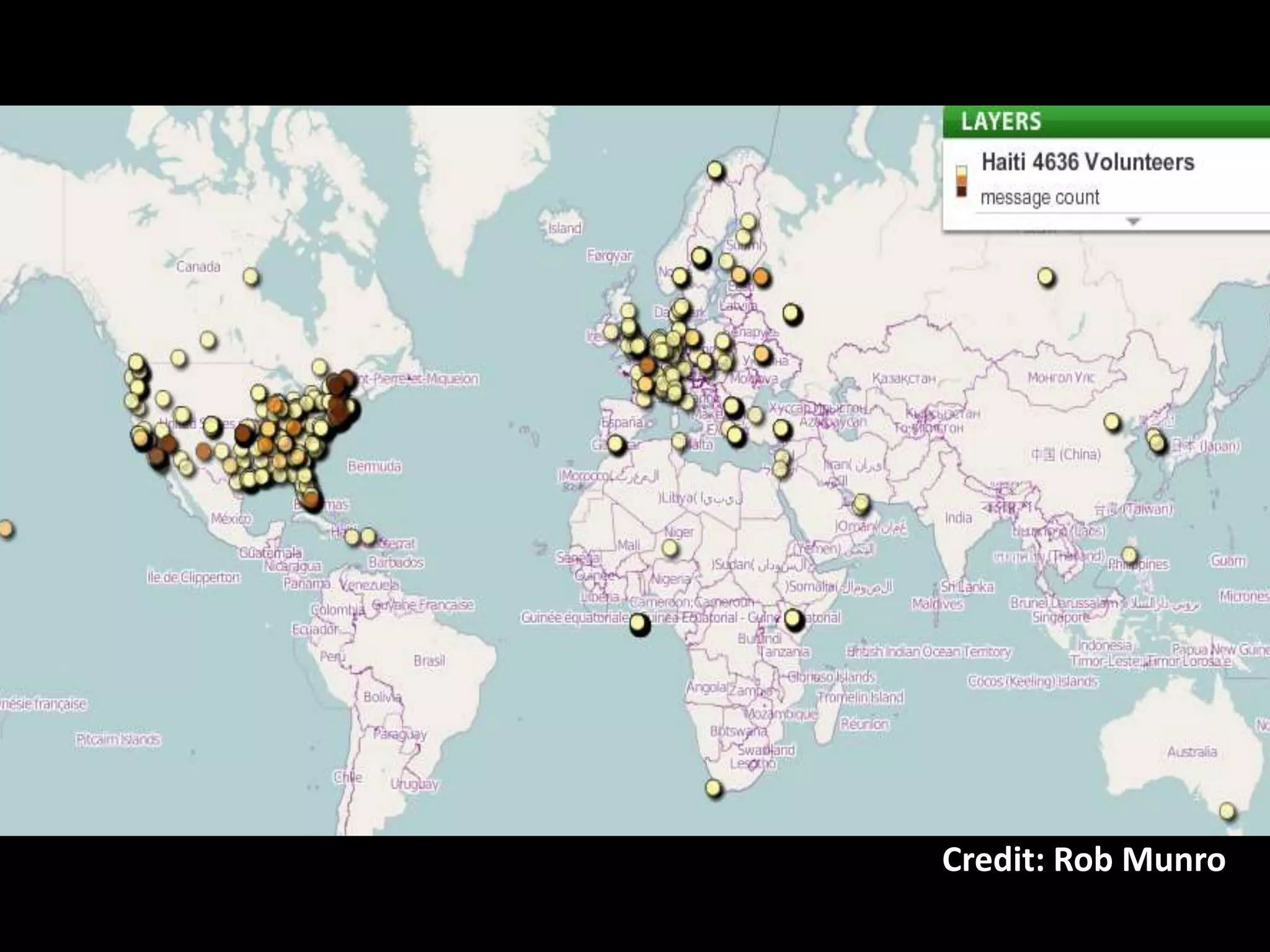Viewport: 1270px width, 952px height.
Task: Click the marker near Oman's Gulf coast
Action: pyautogui.click(x=861, y=503)
